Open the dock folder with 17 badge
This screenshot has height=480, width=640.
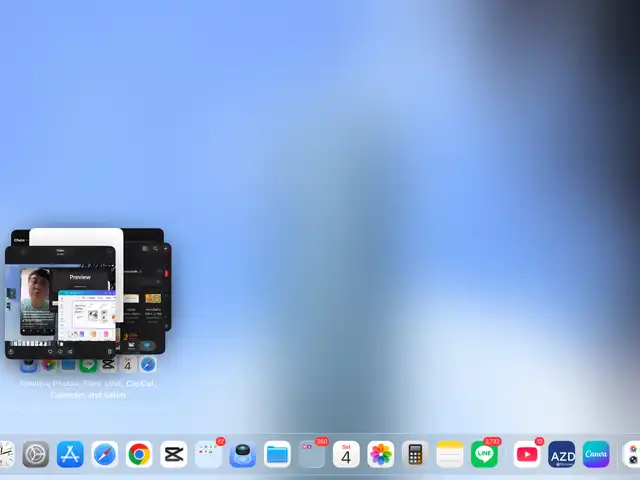tap(208, 455)
